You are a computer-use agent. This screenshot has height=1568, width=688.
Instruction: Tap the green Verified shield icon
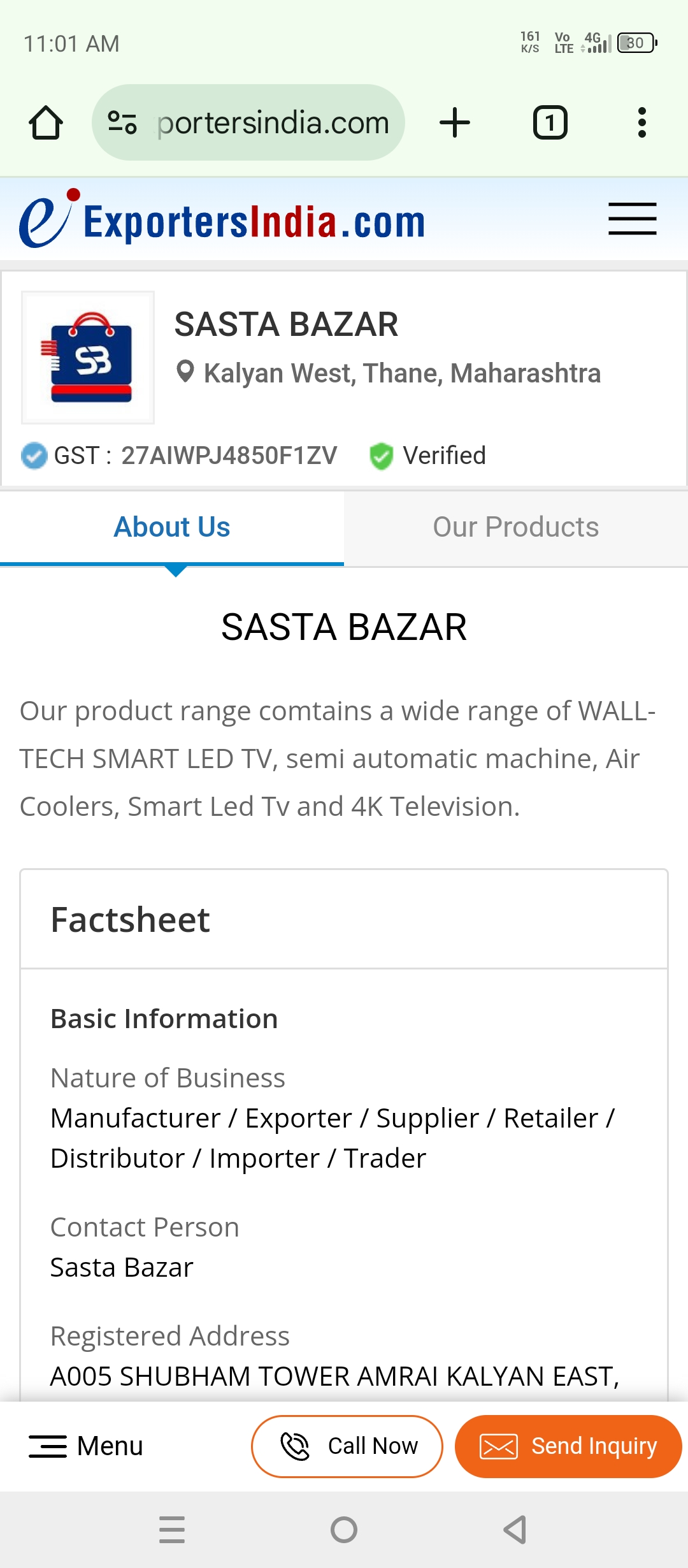pyautogui.click(x=381, y=456)
